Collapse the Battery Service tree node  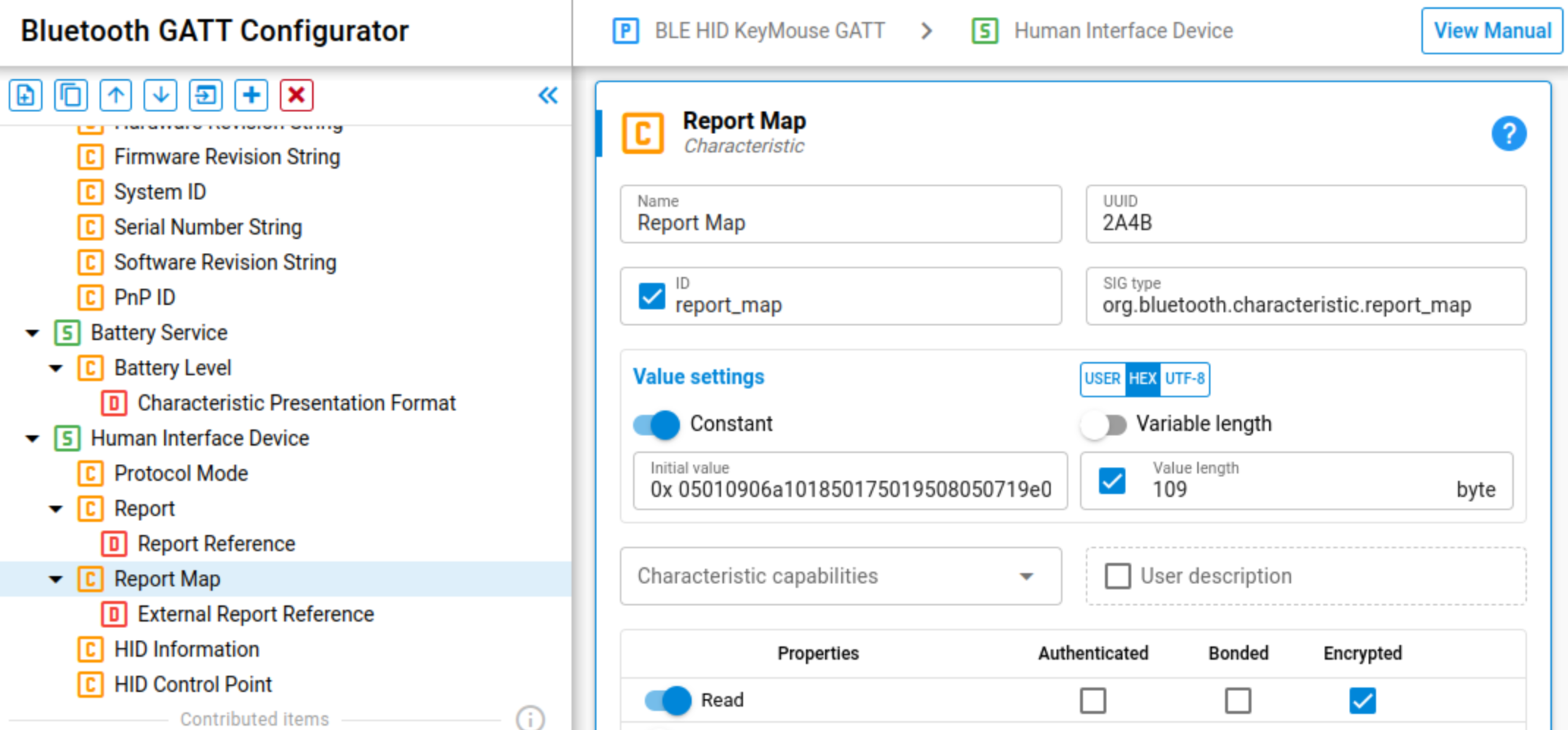(x=32, y=333)
